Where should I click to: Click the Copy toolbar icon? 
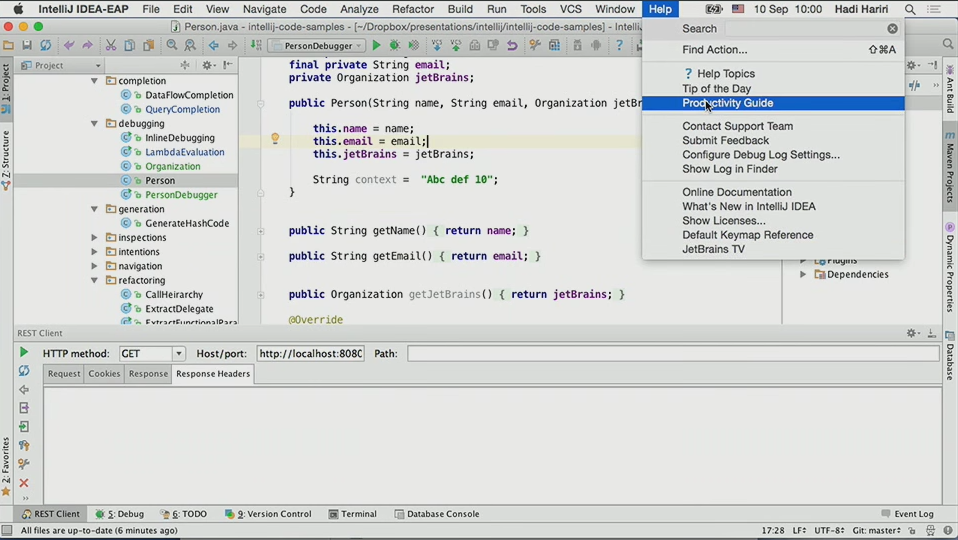(x=130, y=45)
